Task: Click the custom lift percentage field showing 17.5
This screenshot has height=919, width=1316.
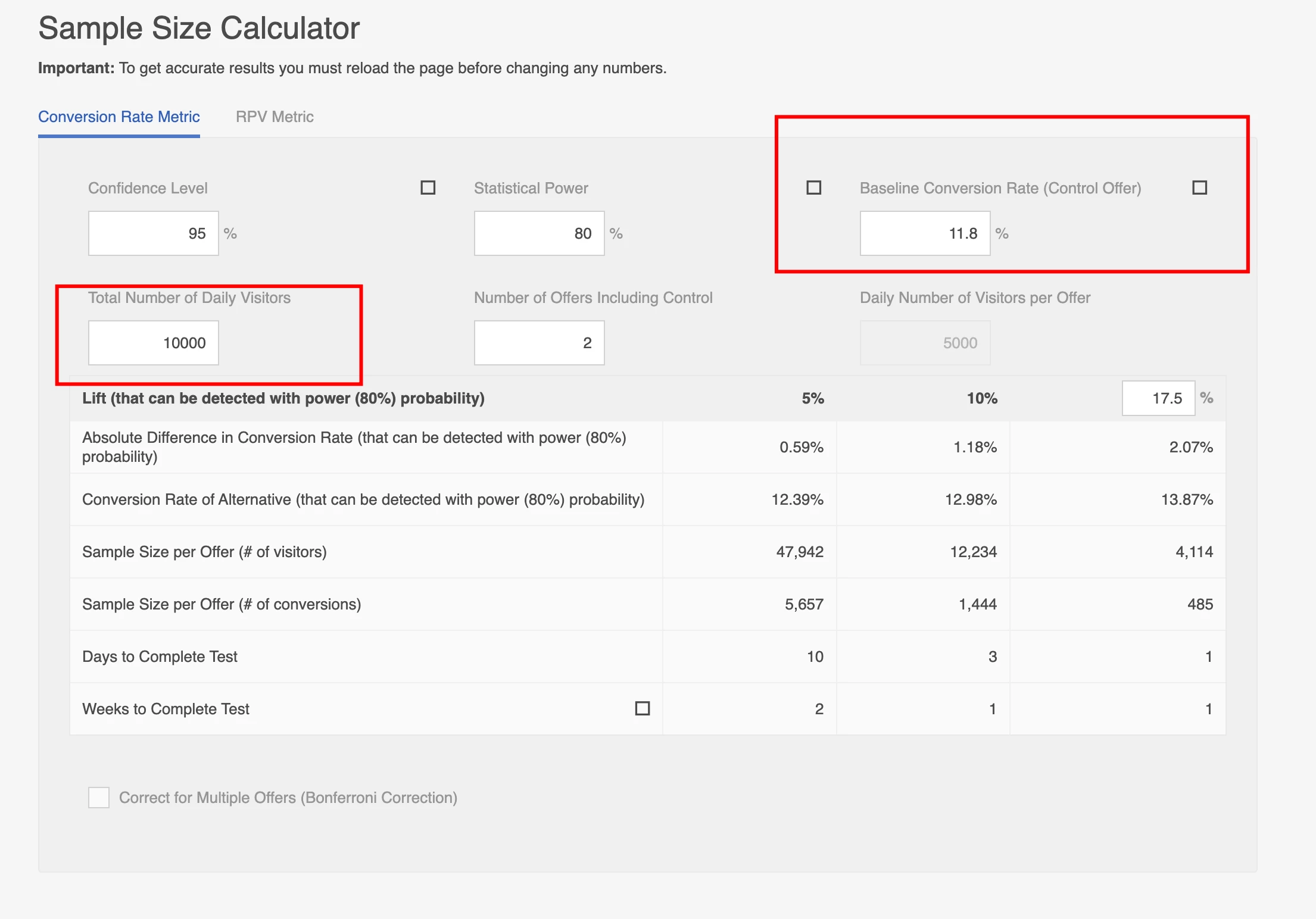Action: 1158,398
